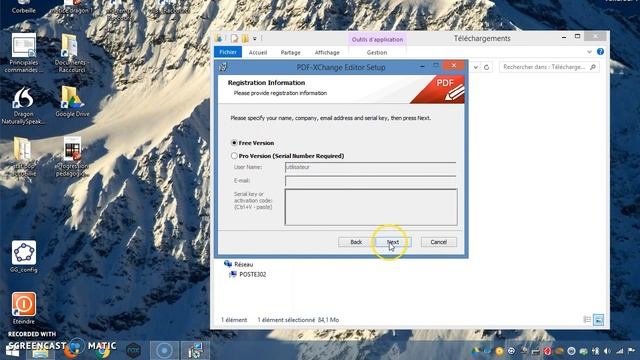Click the setup installer title icon
The height and width of the screenshot is (360, 640).
click(223, 67)
